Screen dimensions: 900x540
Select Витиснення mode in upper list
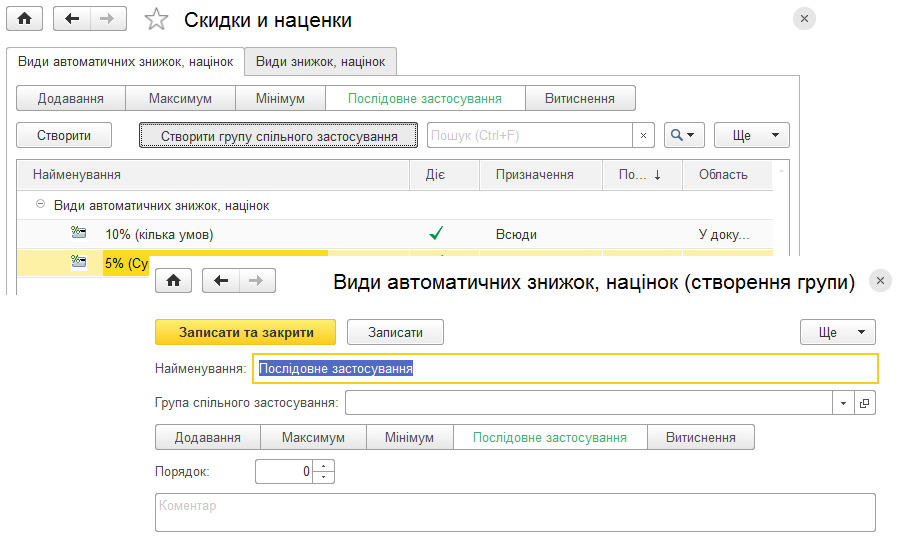(x=580, y=98)
